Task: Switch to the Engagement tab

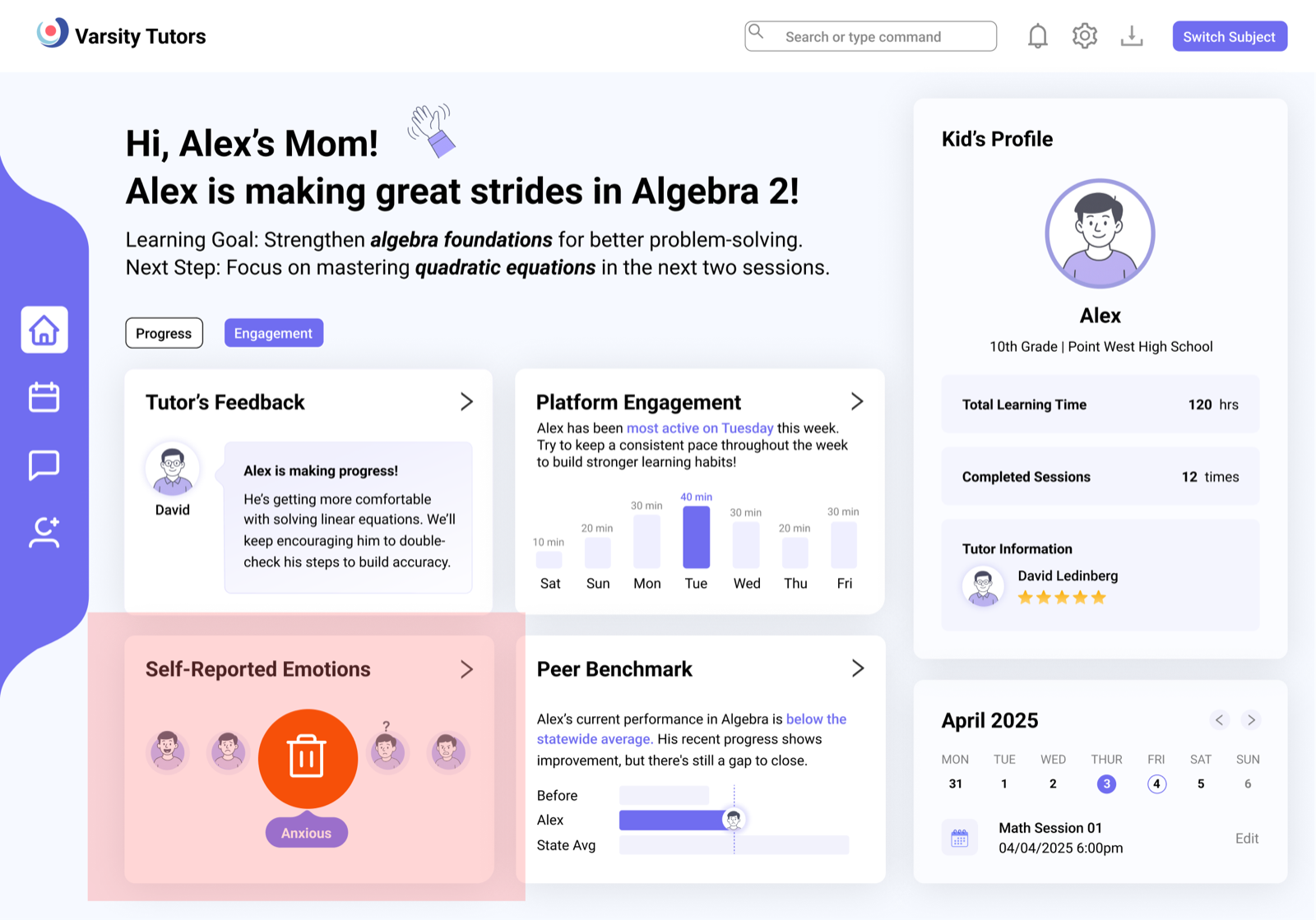Action: coord(274,333)
